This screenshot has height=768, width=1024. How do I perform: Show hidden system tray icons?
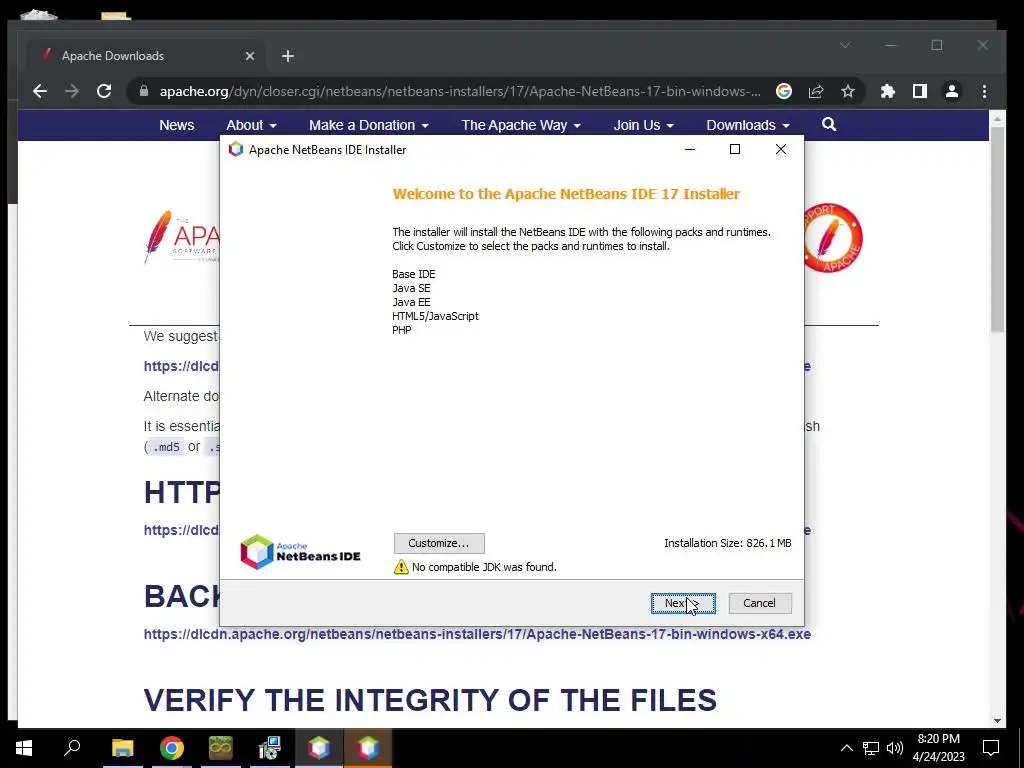click(846, 748)
